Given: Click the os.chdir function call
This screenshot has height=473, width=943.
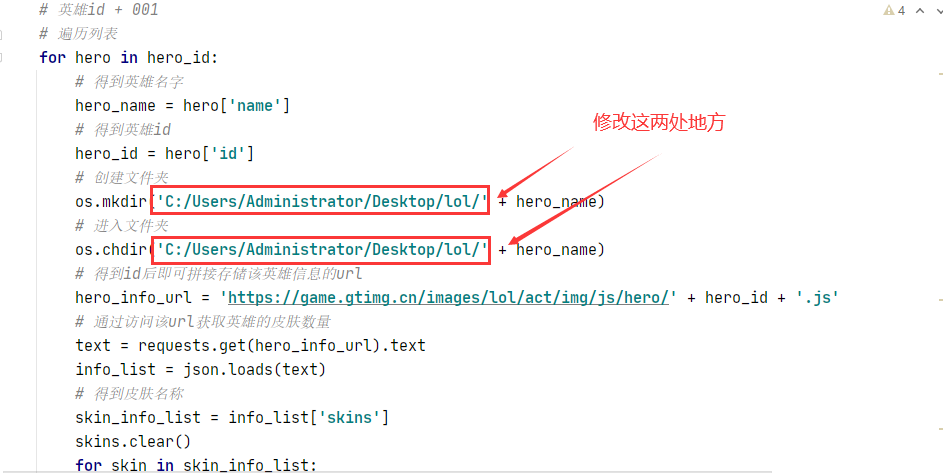Looking at the screenshot, I should click(x=111, y=250).
